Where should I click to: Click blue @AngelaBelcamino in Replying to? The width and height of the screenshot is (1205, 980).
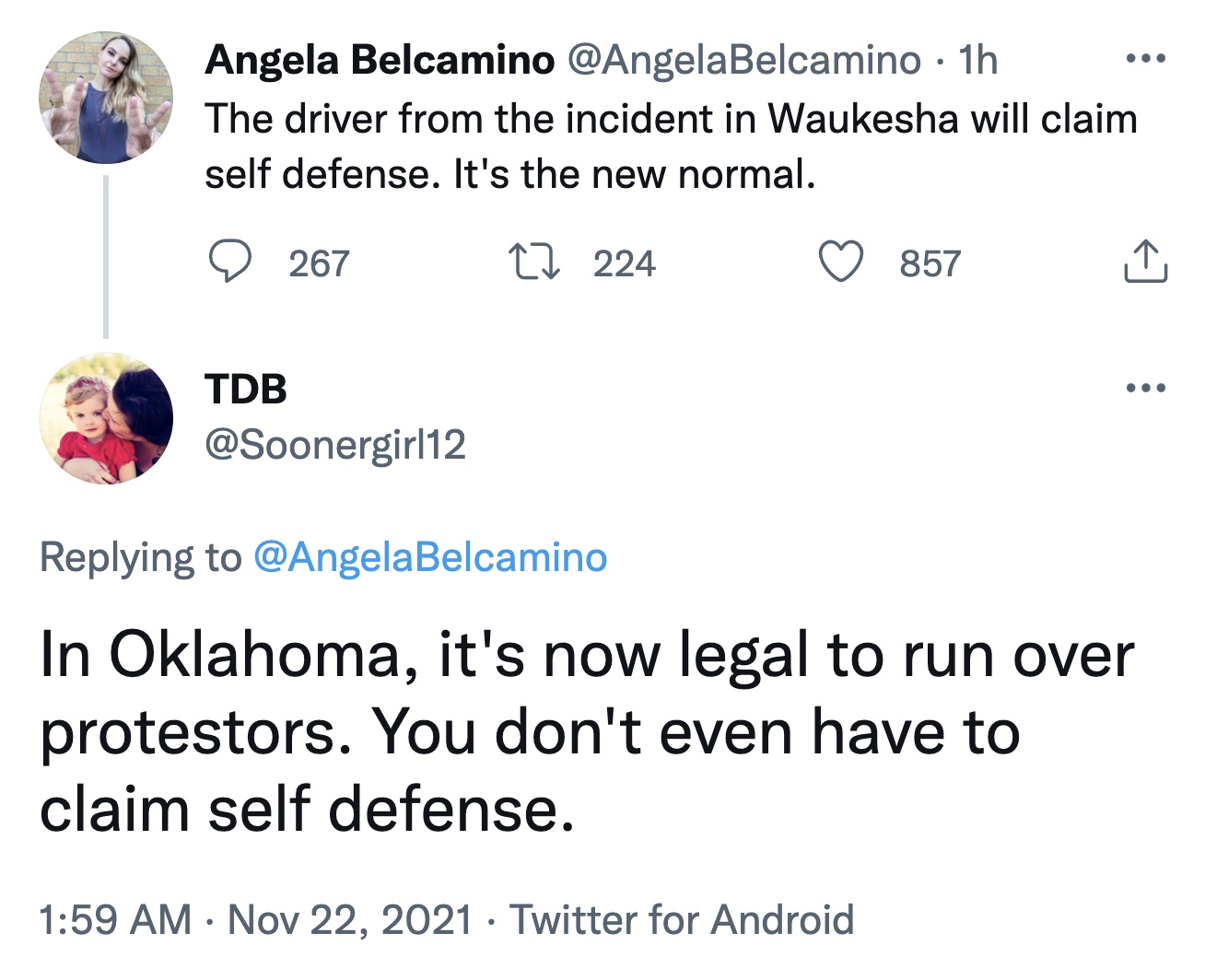click(x=429, y=557)
